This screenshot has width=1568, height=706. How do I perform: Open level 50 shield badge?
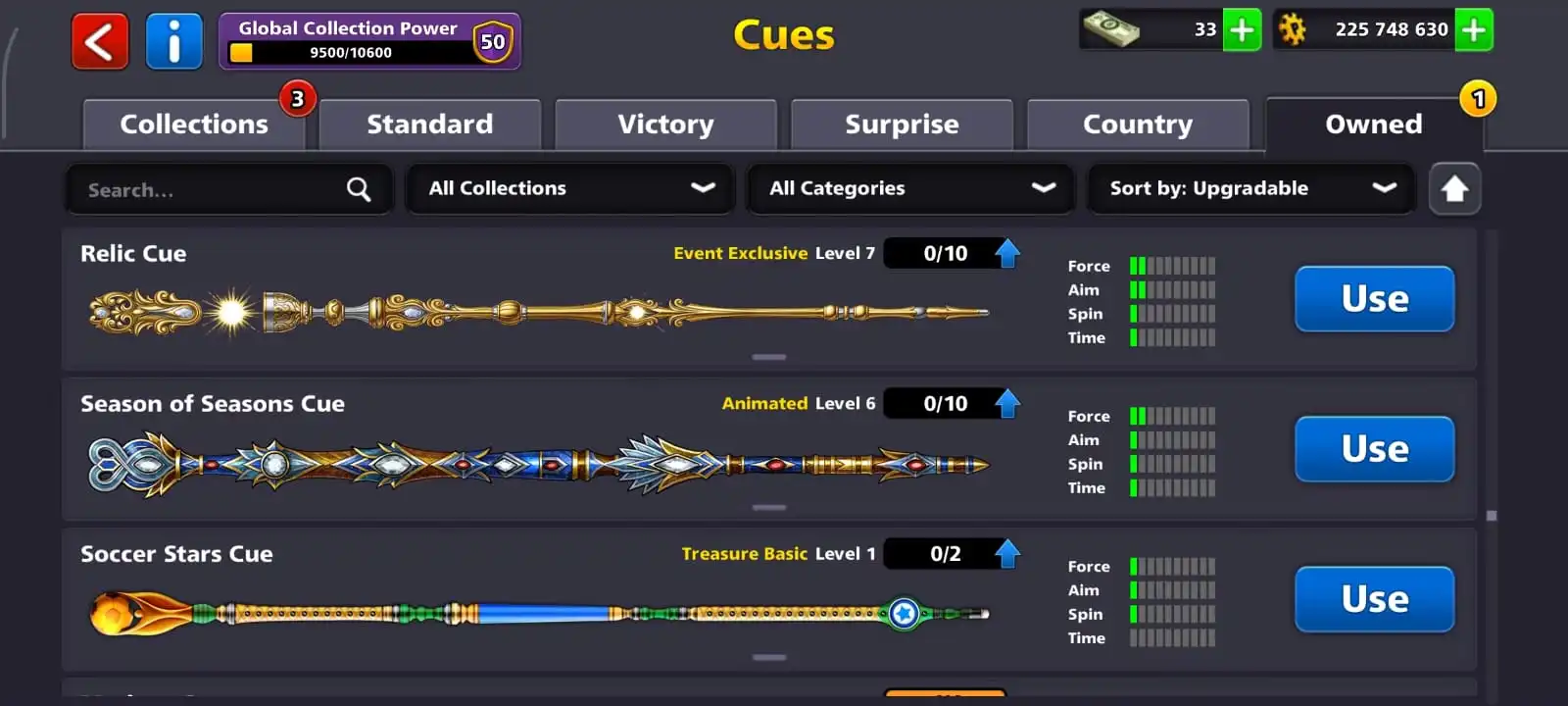(493, 41)
